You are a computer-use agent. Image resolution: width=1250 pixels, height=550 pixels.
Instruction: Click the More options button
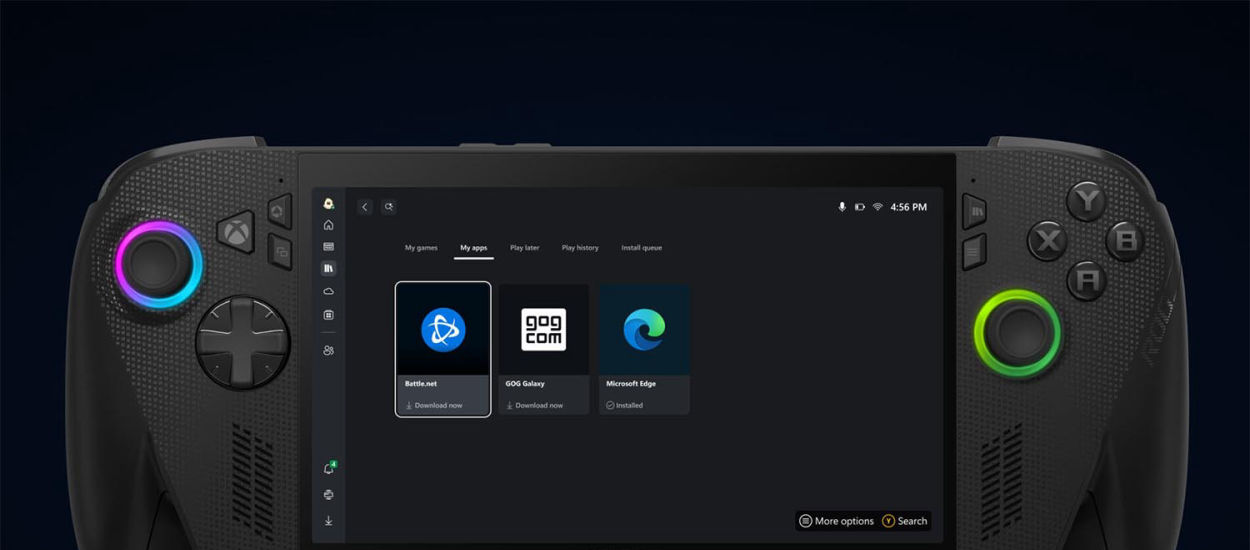coord(836,521)
